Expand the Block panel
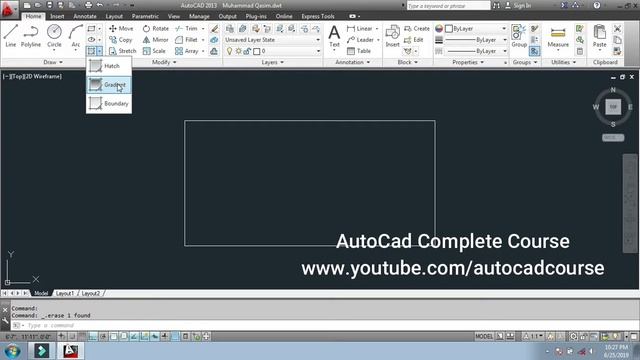The image size is (640, 360). point(408,62)
